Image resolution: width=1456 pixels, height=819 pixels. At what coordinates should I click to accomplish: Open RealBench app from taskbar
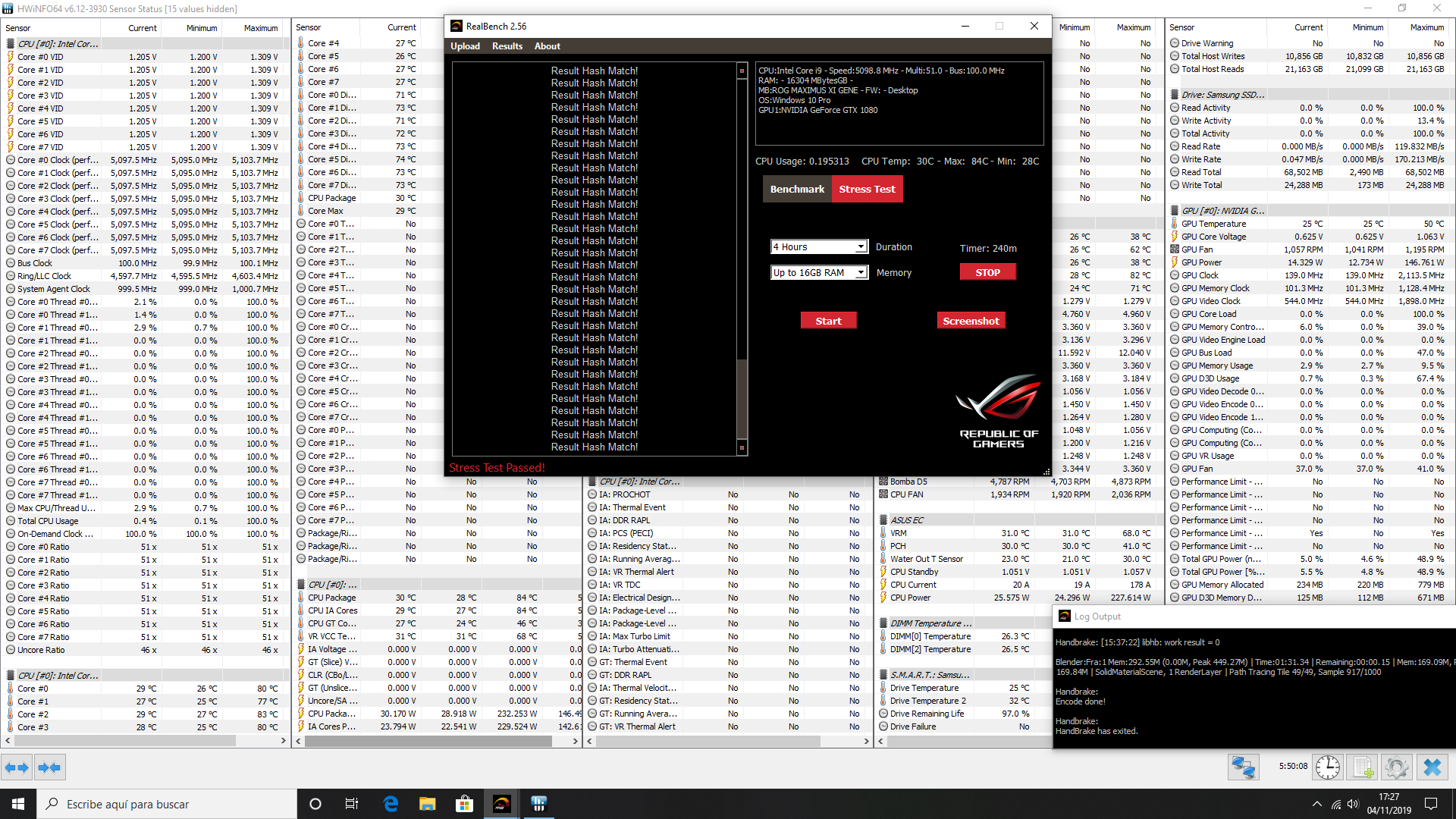(501, 804)
